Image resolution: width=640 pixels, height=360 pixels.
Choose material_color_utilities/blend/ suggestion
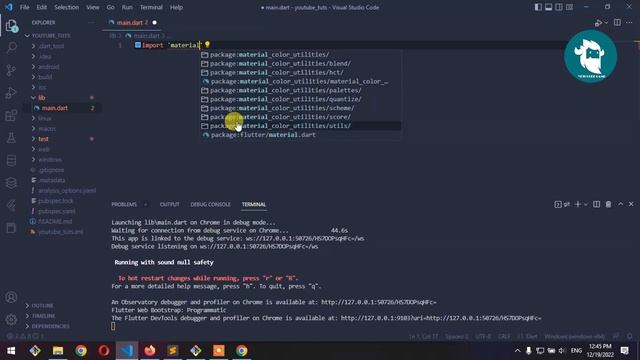(300, 64)
